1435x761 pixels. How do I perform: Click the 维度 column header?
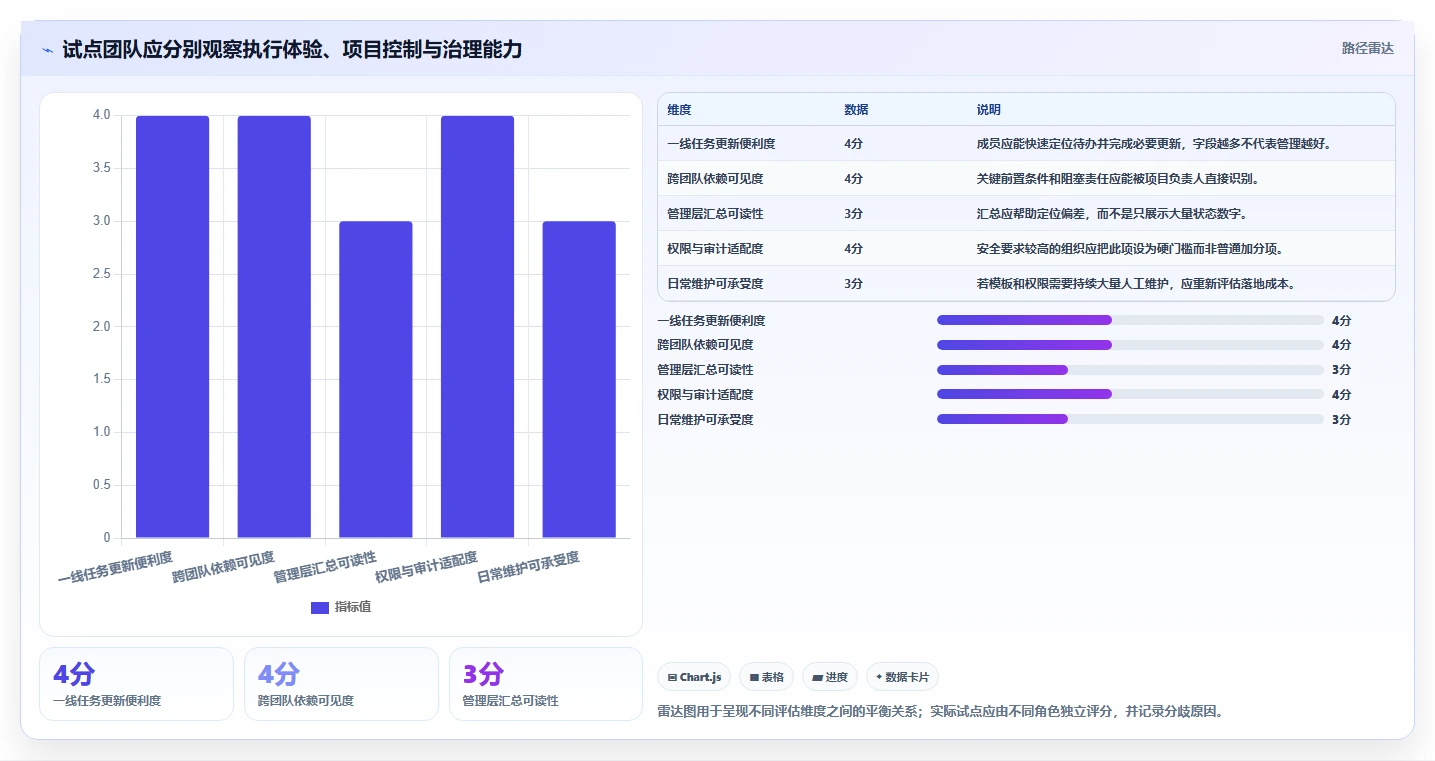(679, 110)
